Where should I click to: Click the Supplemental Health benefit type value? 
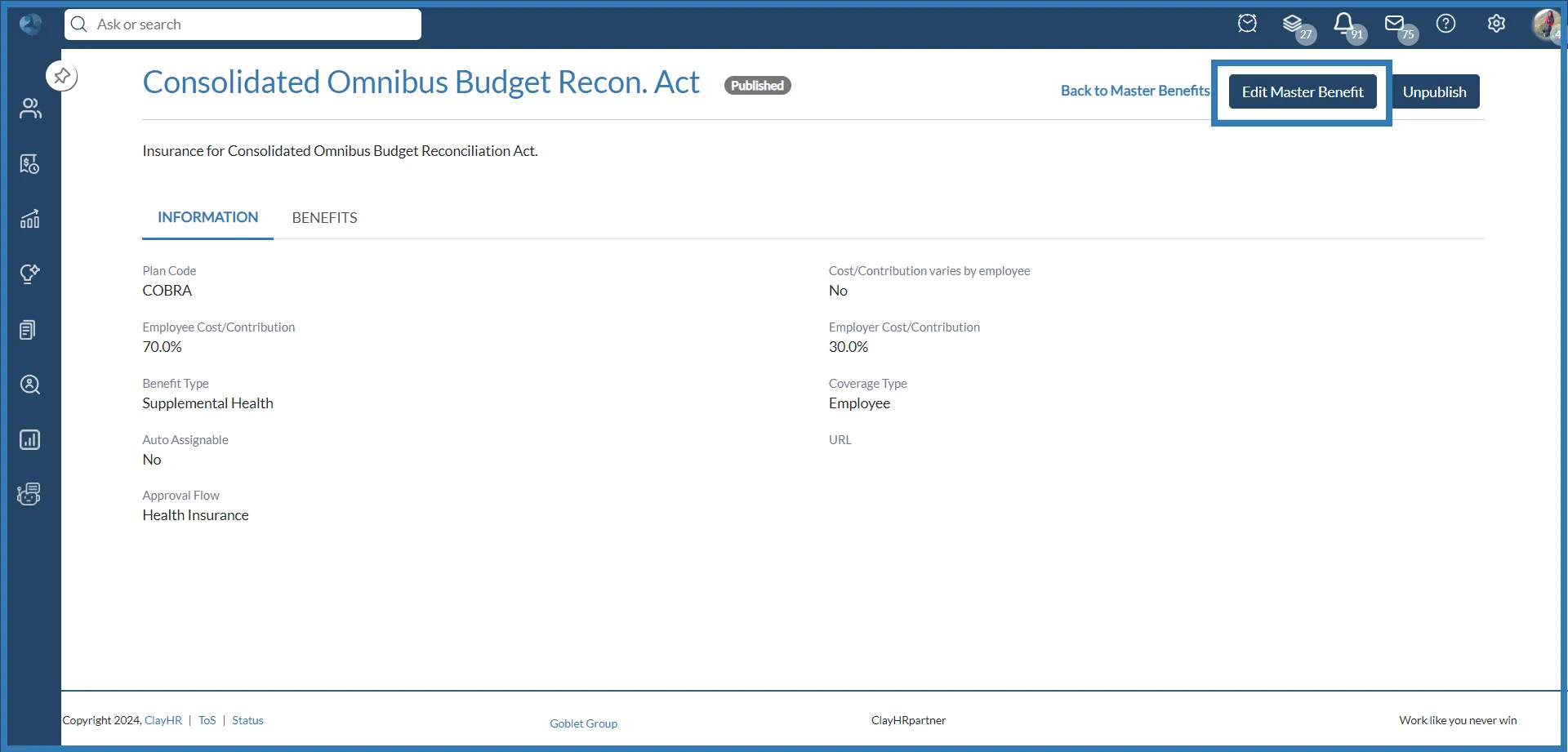click(x=208, y=403)
